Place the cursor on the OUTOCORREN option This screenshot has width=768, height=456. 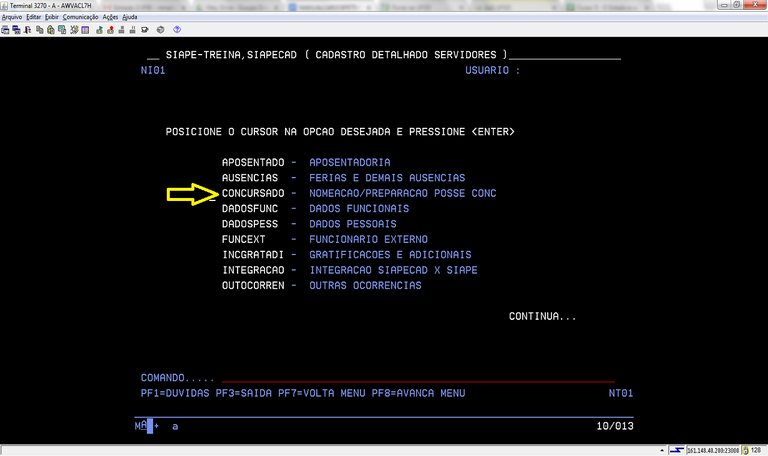253,286
